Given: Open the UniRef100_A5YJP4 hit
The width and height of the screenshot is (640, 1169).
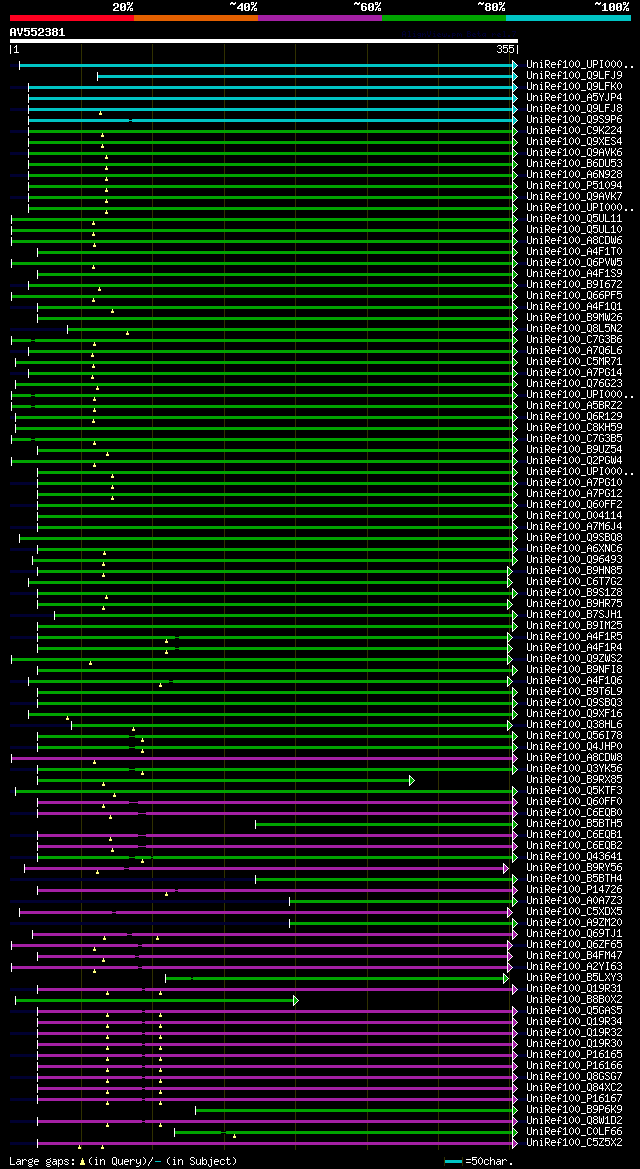Looking at the screenshot, I should pyautogui.click(x=574, y=98).
